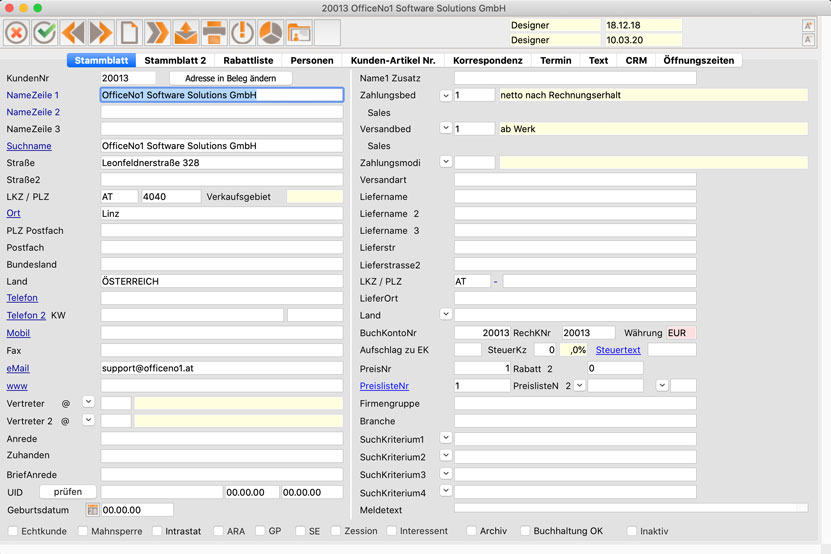Open the Versandbed dropdown arrow
831x554 pixels.
coord(446,128)
